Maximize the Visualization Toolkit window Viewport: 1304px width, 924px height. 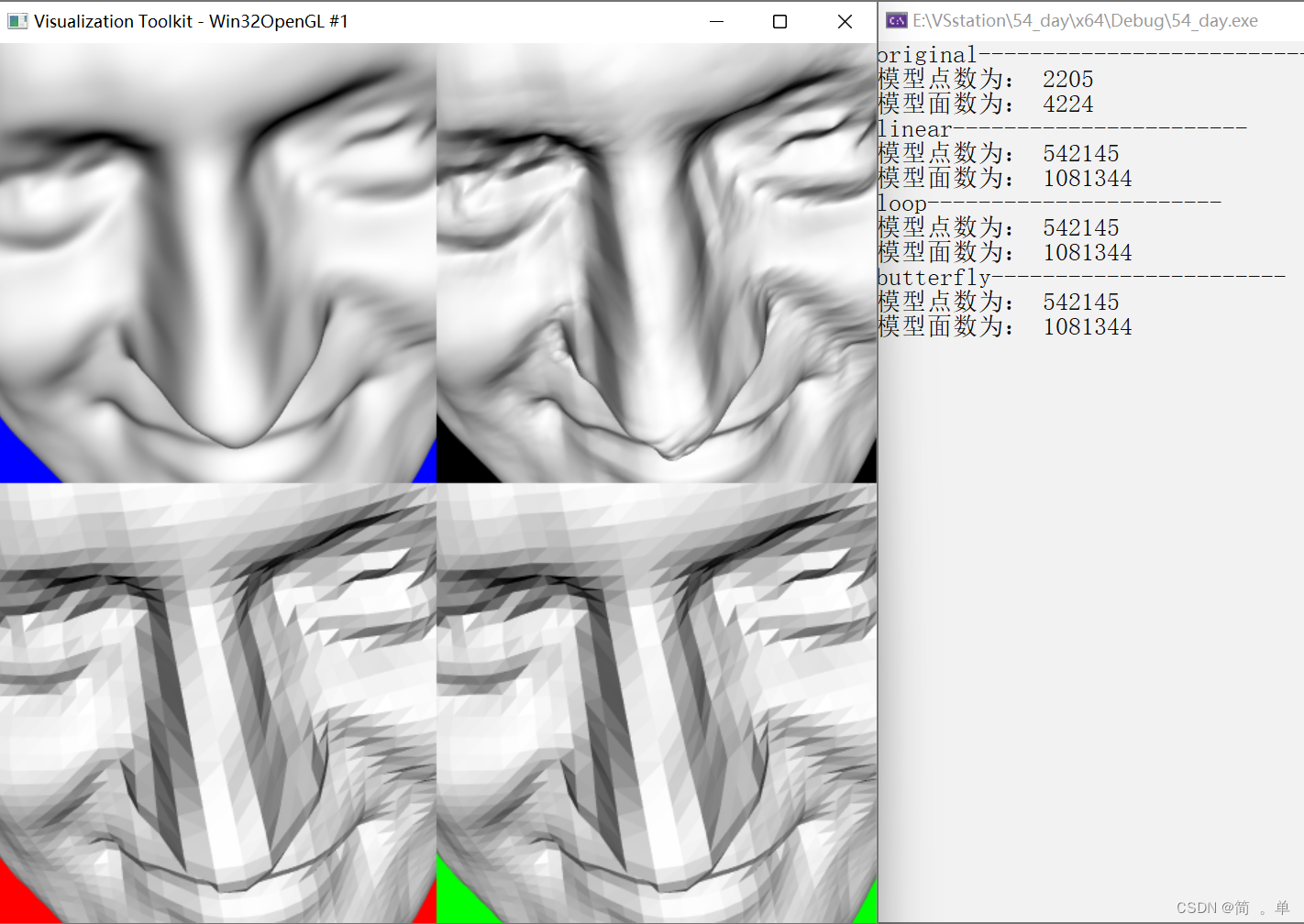[779, 20]
